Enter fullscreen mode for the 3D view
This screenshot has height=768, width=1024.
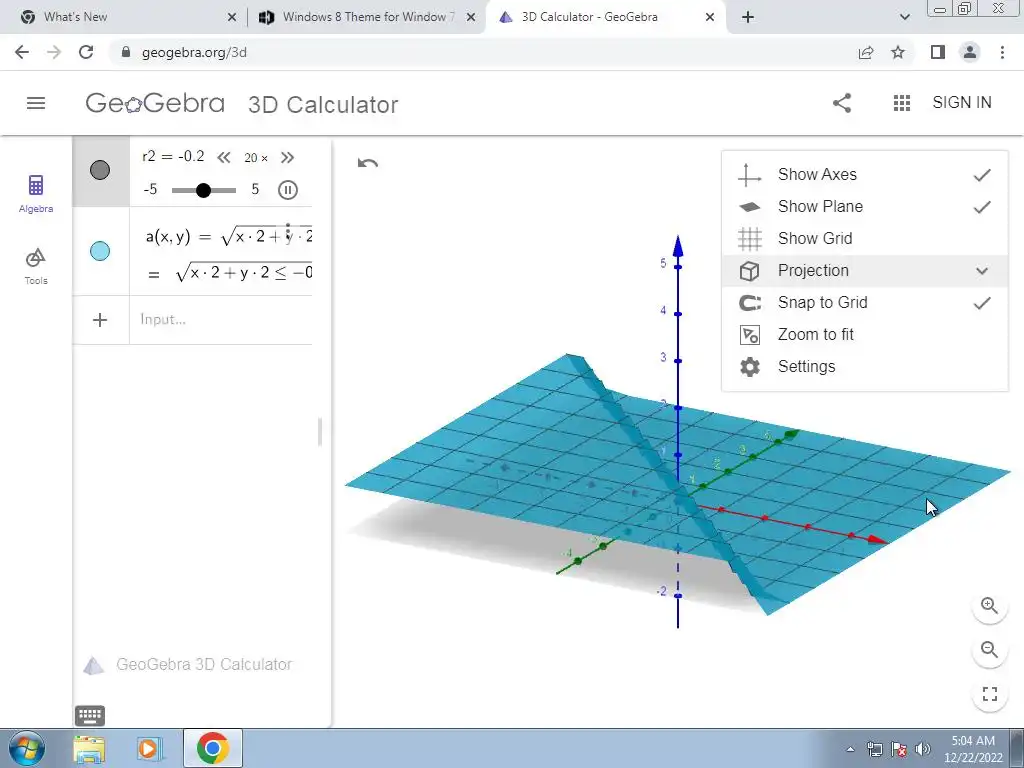tap(989, 694)
